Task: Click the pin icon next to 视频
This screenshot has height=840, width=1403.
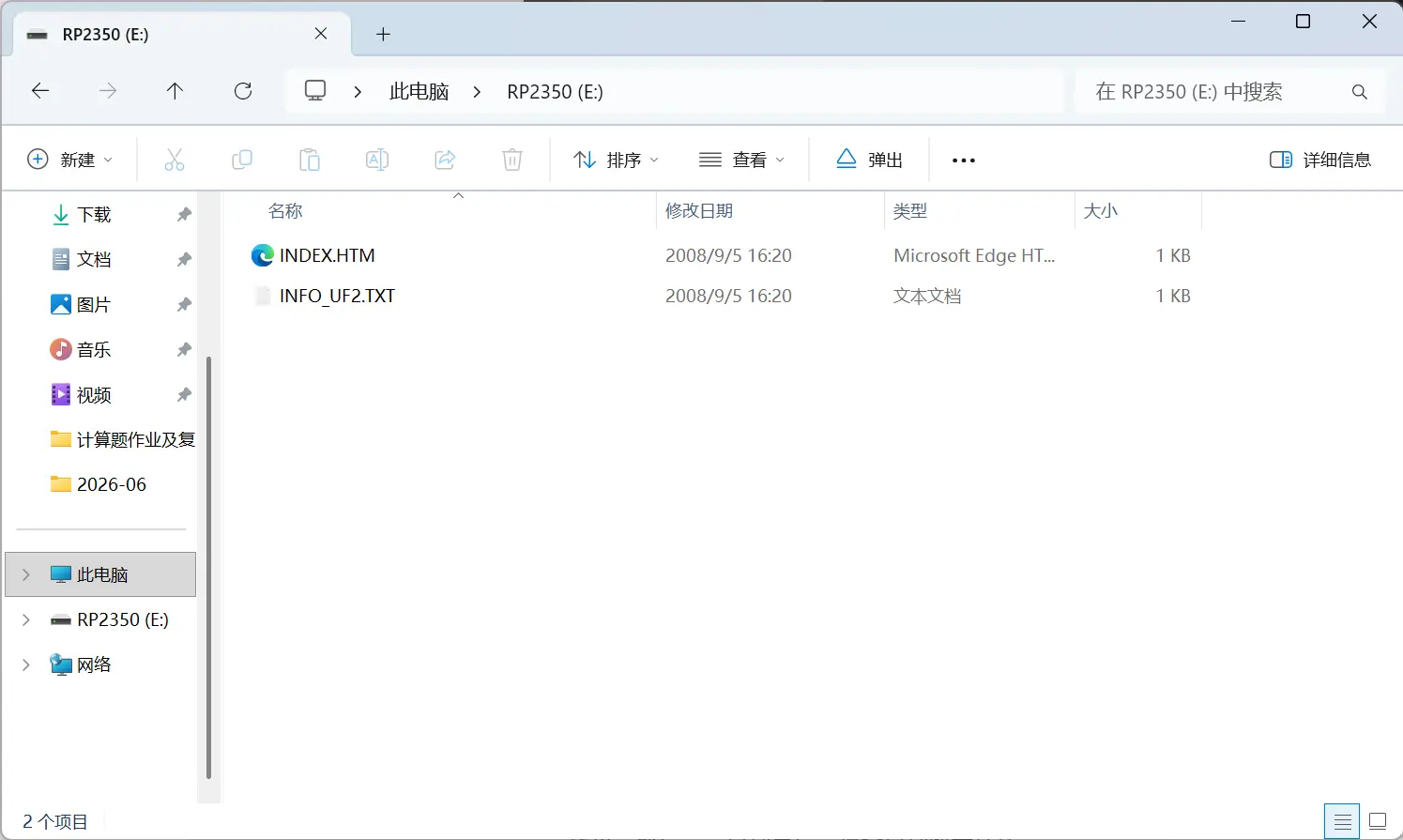Action: click(184, 395)
